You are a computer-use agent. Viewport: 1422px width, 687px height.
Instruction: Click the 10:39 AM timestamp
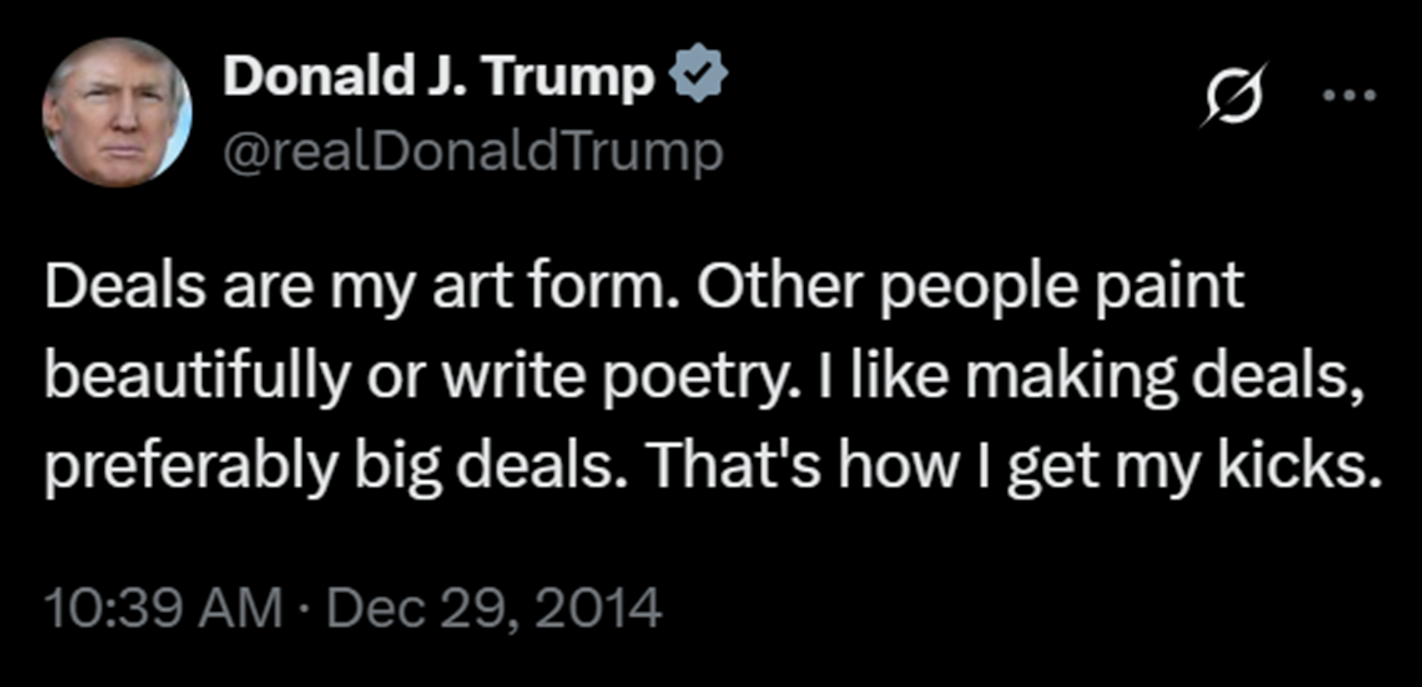tap(163, 607)
